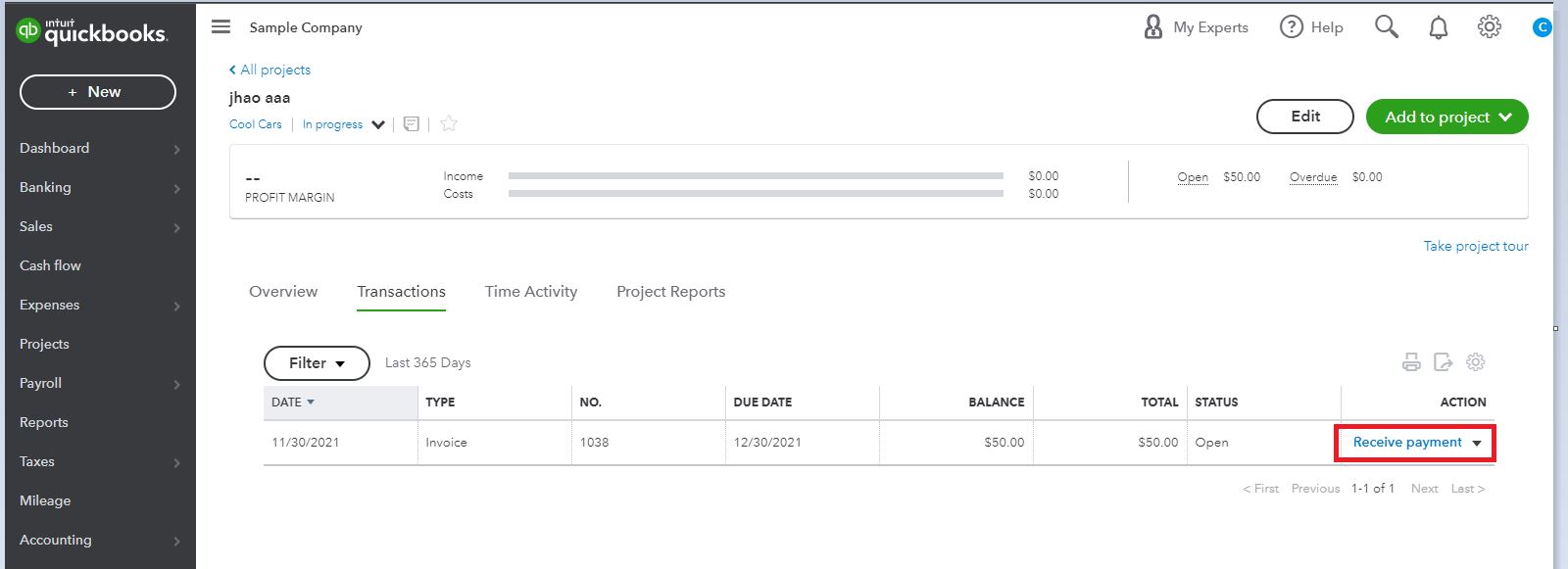Click the QuickBooks logo
1568x569 pixels.
click(92, 31)
